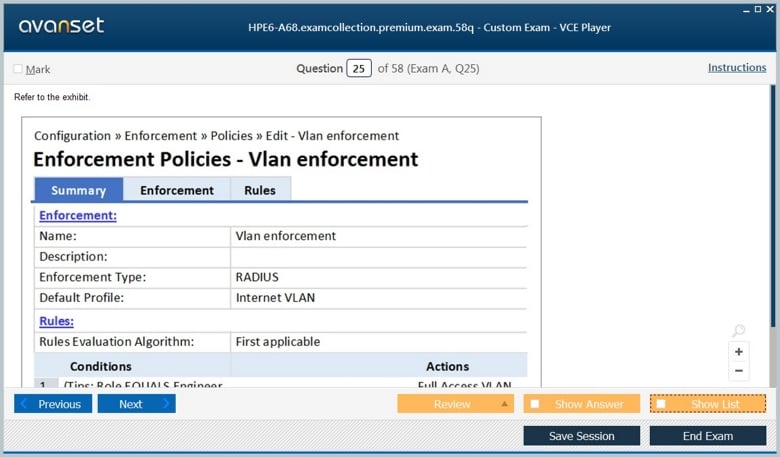Select the Summary tab

[78, 190]
